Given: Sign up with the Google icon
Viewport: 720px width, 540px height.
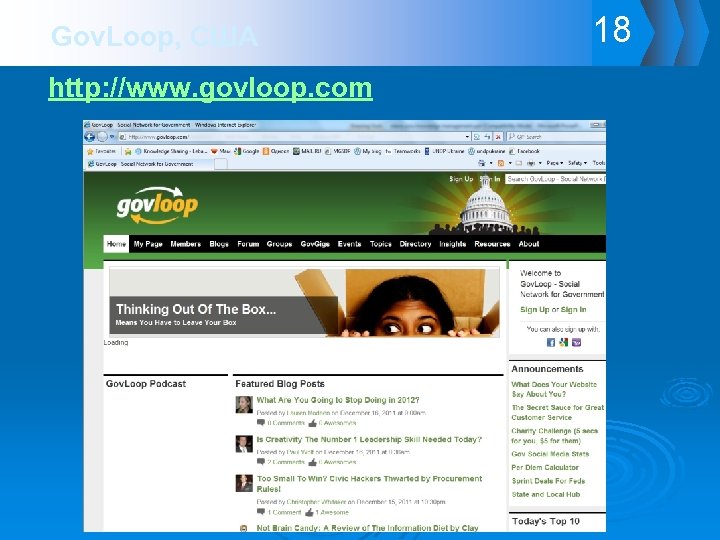Looking at the screenshot, I should [563, 343].
